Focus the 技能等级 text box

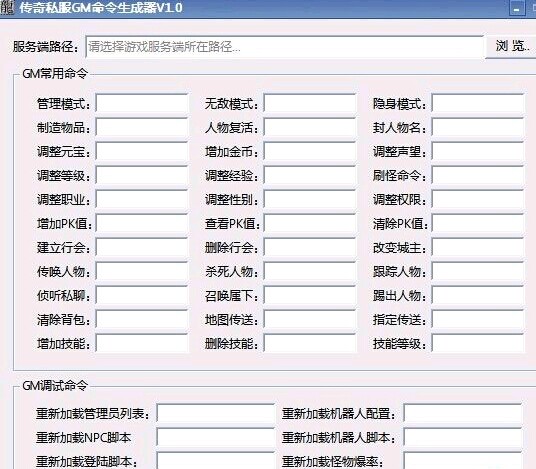point(478,343)
